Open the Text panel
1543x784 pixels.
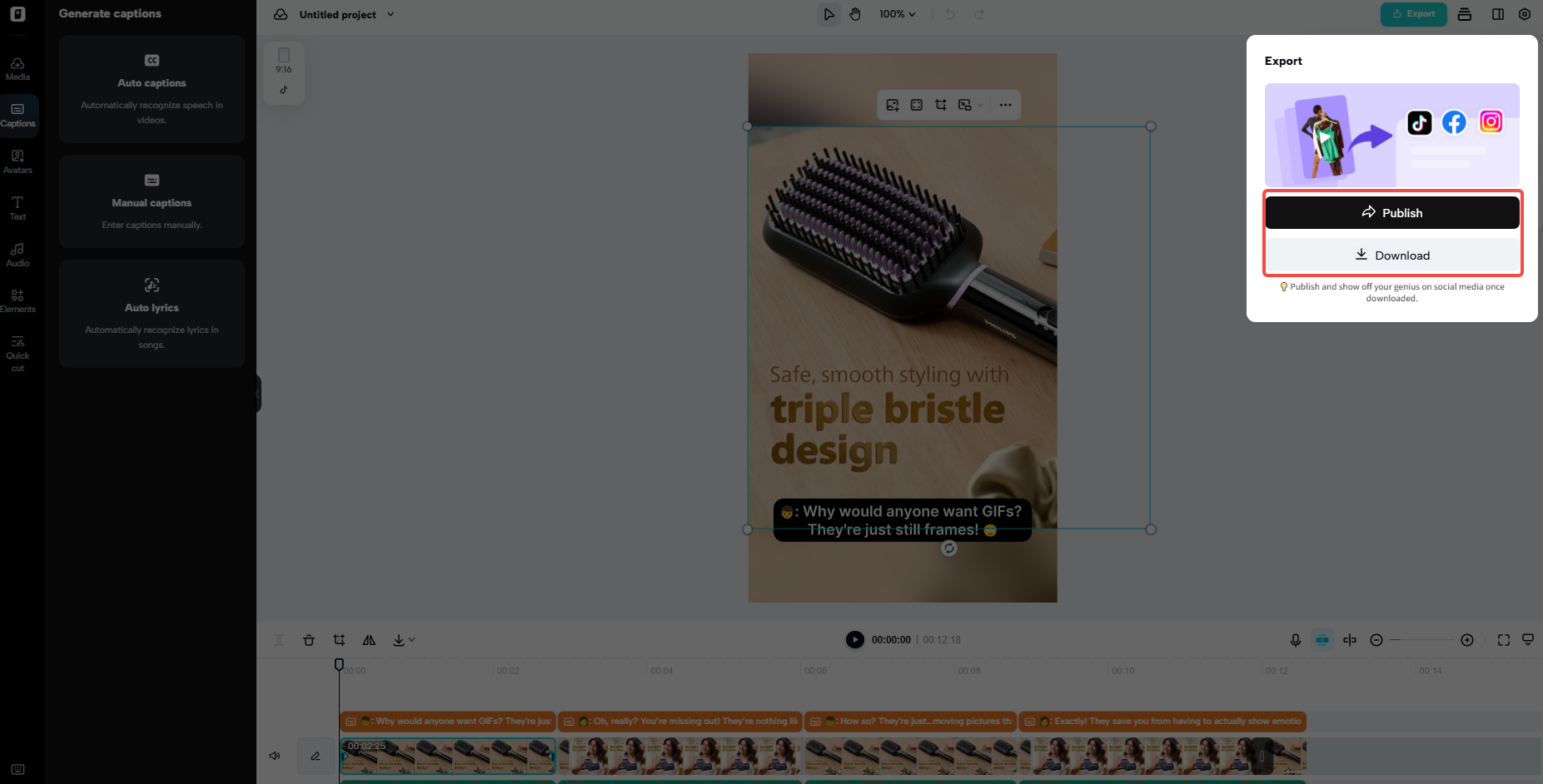[x=17, y=207]
